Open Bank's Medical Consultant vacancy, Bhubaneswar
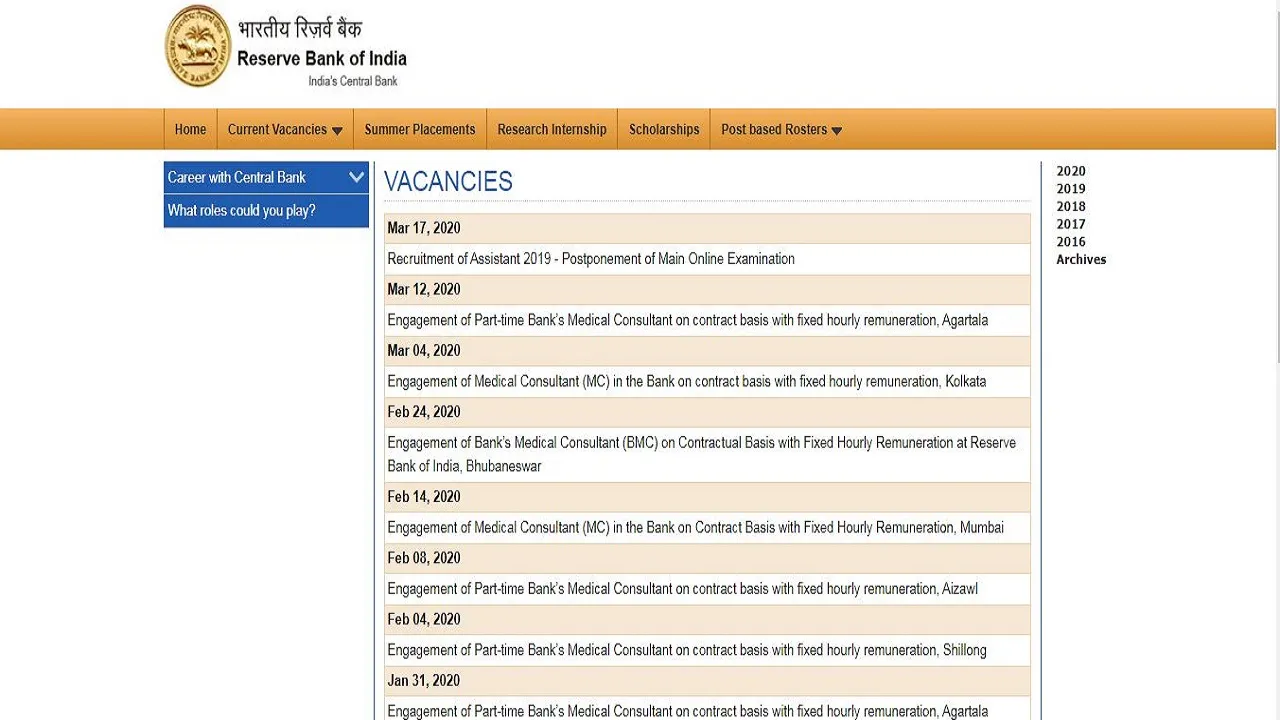The width and height of the screenshot is (1280, 720). pos(702,454)
